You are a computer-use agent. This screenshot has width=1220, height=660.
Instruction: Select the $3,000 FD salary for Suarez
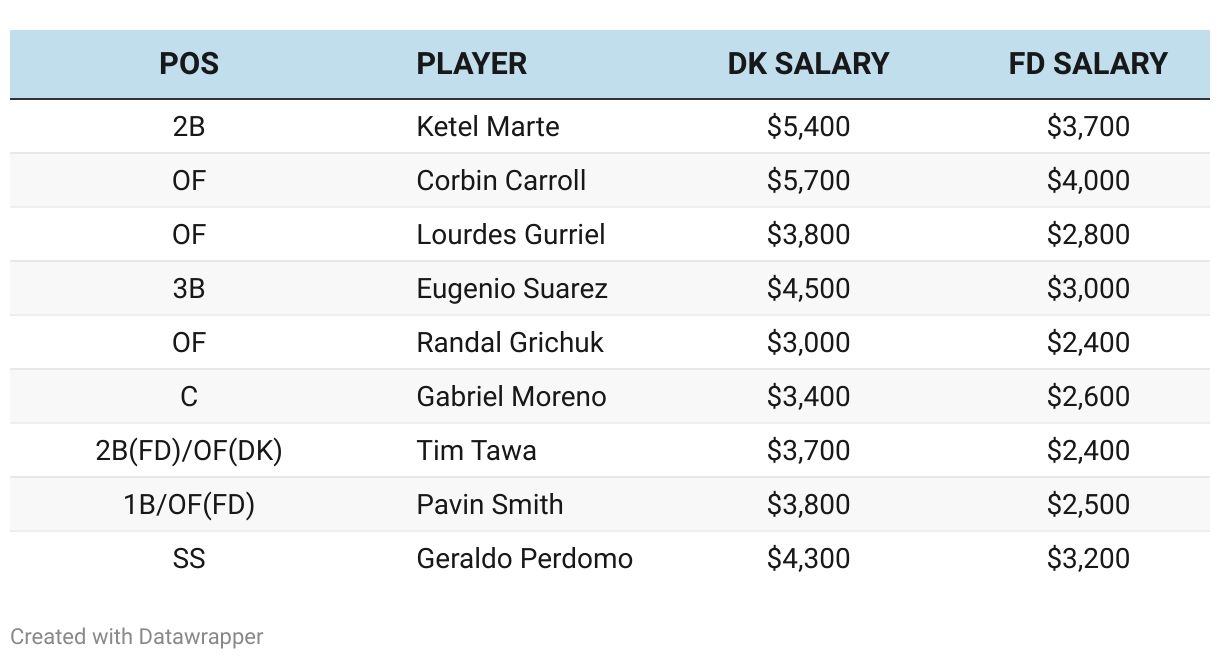[1088, 289]
